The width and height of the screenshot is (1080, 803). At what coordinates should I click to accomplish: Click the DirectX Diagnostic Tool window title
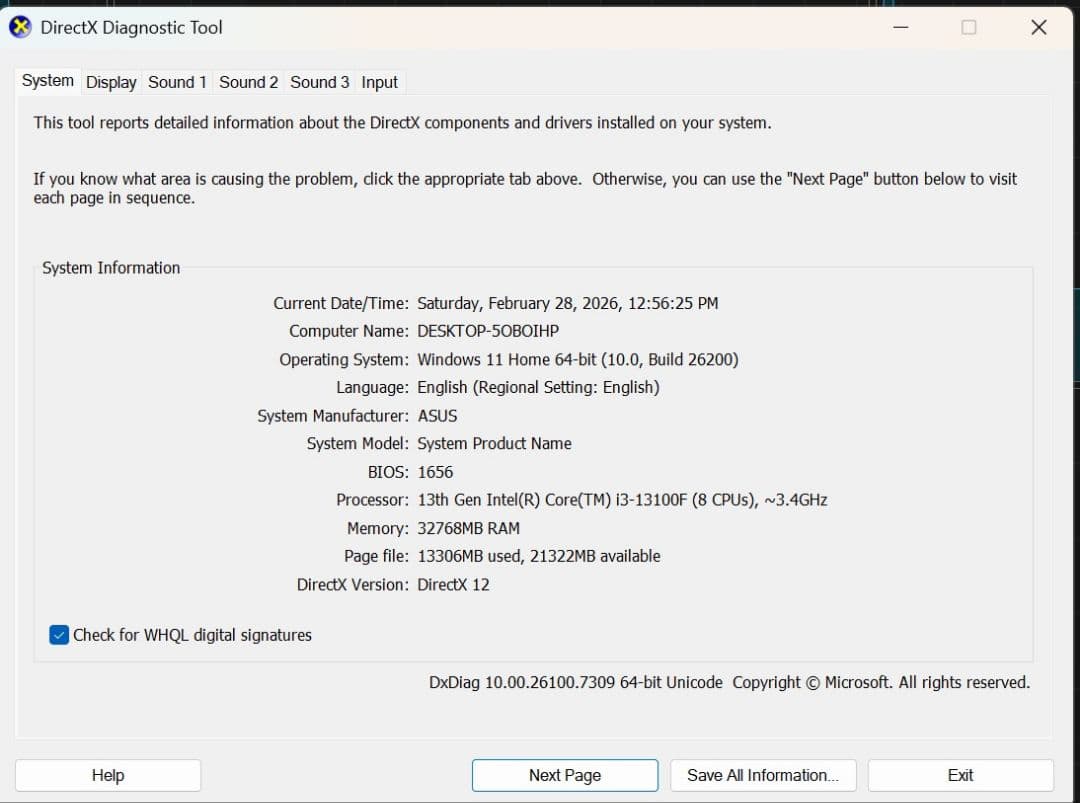[x=132, y=28]
